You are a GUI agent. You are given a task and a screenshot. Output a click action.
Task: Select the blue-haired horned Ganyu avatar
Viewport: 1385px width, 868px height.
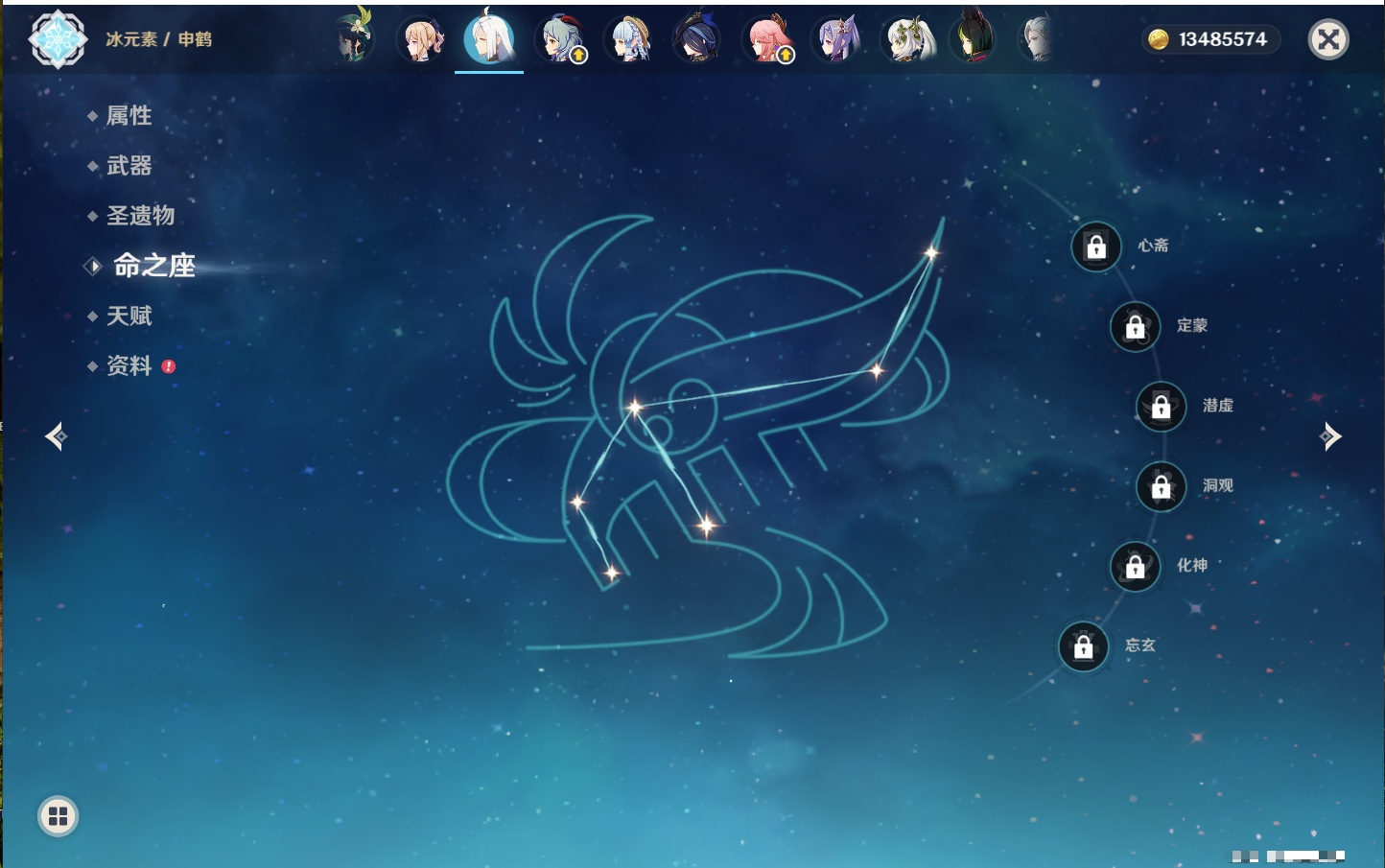click(561, 39)
